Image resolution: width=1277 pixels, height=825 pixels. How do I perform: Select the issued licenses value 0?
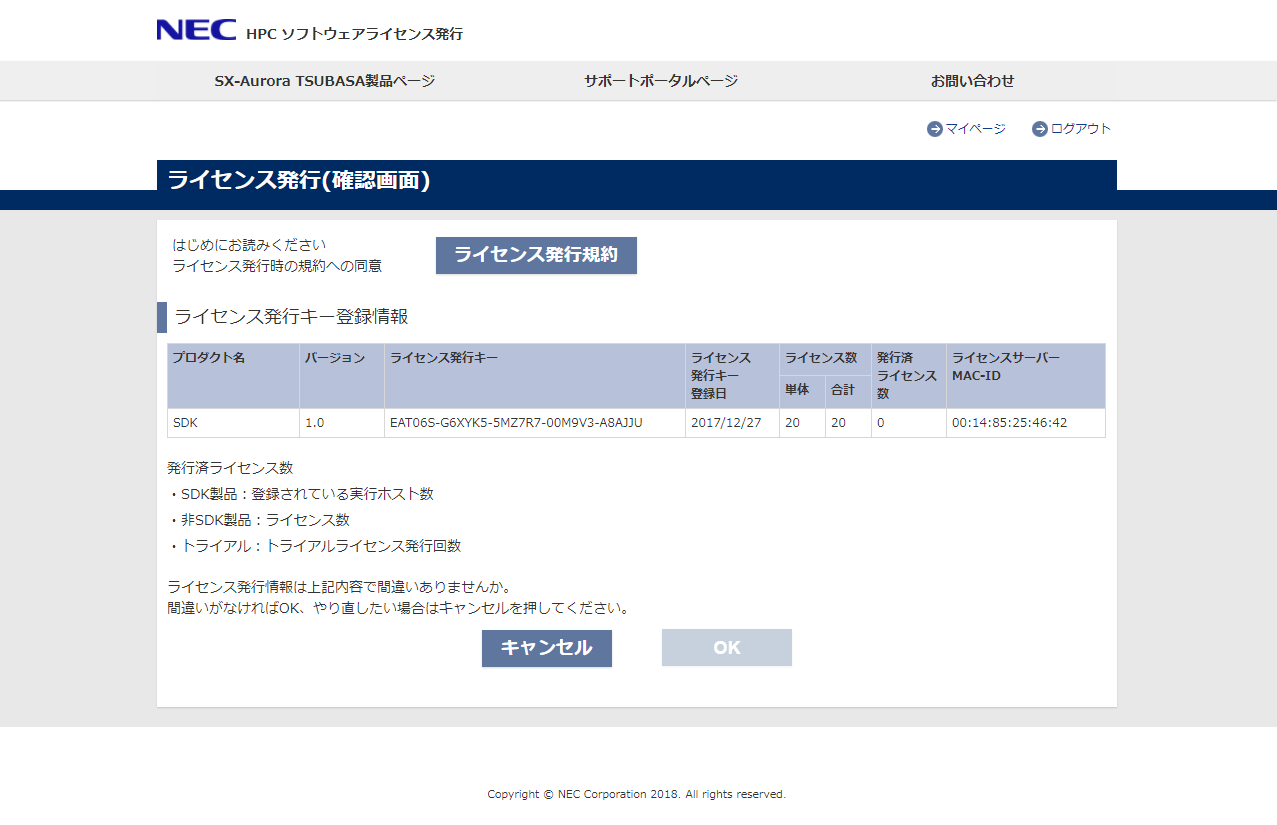908,423
